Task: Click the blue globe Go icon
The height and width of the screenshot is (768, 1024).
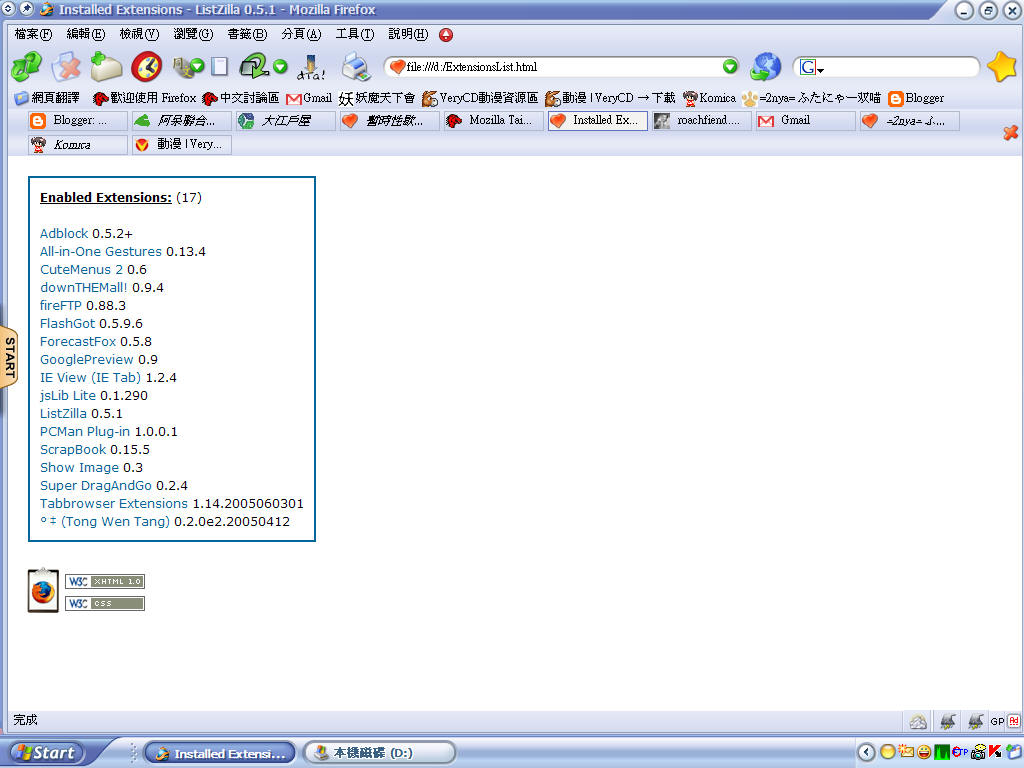Action: [766, 67]
